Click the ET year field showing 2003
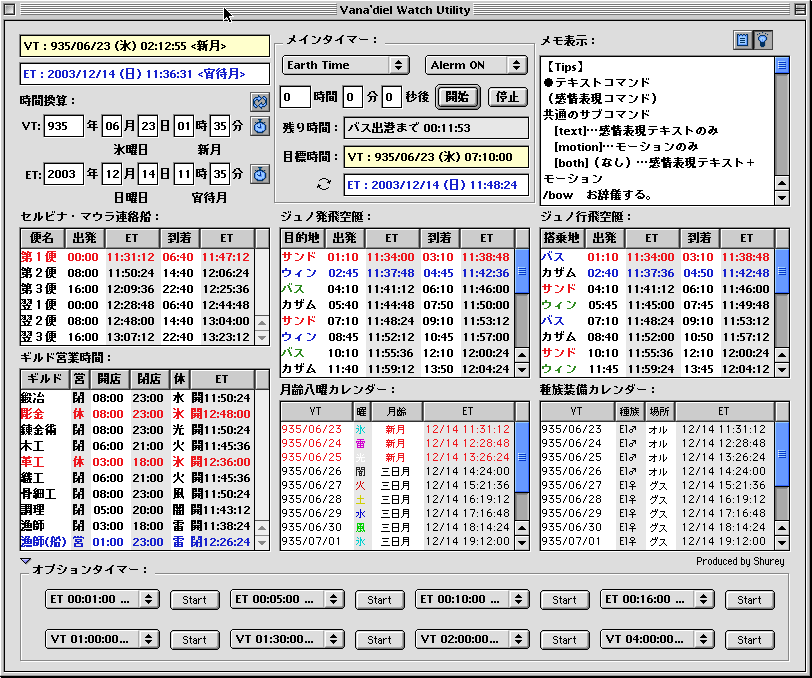Viewport: 812px width, 678px height. click(64, 174)
